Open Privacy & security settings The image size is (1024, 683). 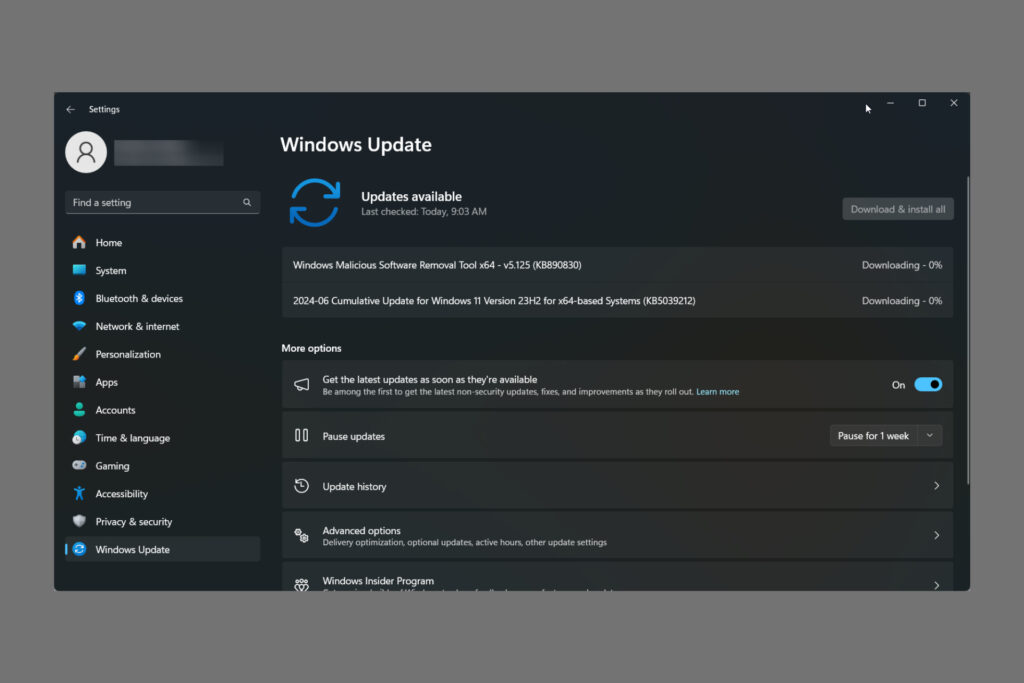(x=163, y=522)
